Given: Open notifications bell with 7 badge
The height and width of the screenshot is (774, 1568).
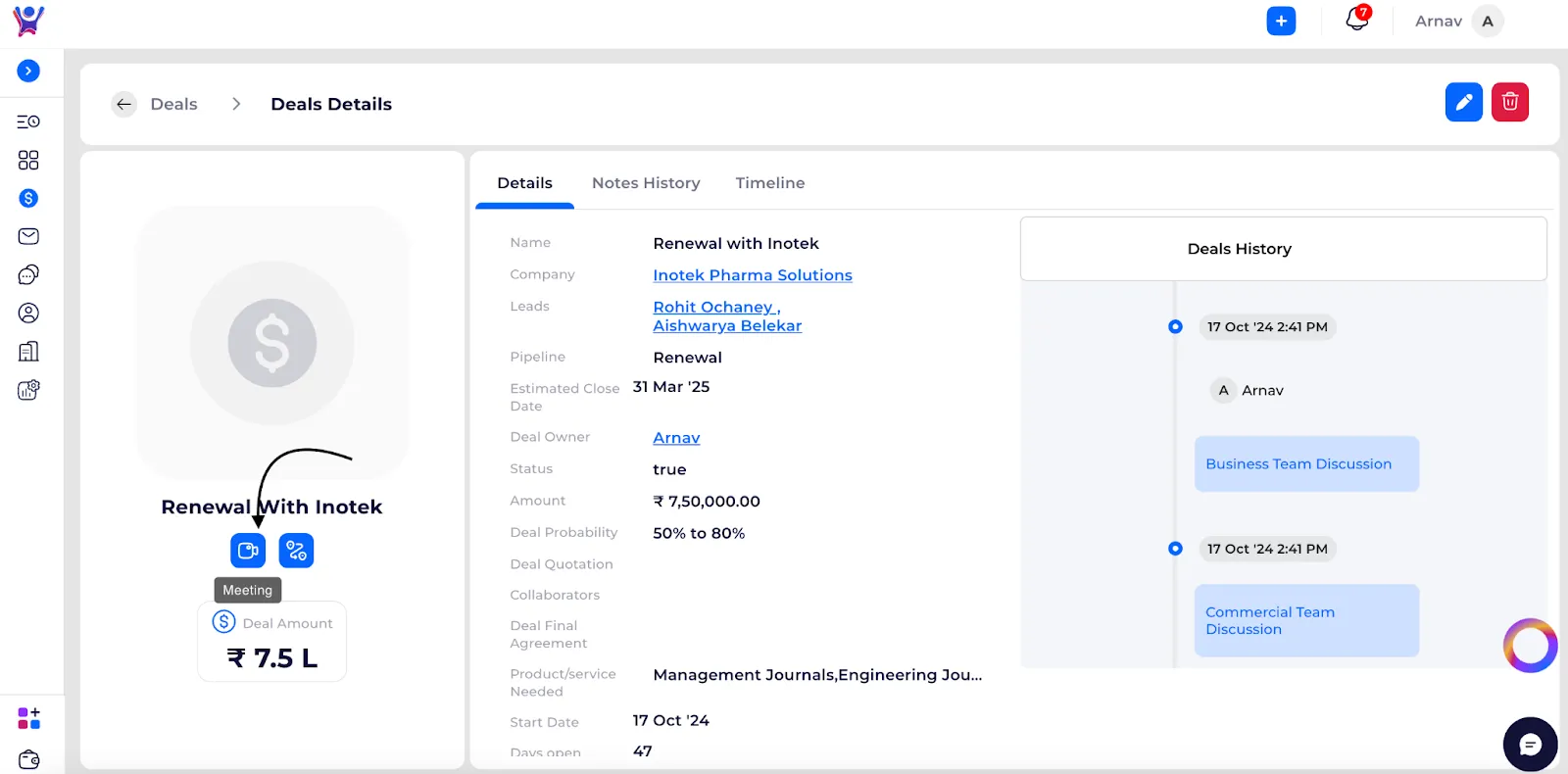Looking at the screenshot, I should [1357, 19].
